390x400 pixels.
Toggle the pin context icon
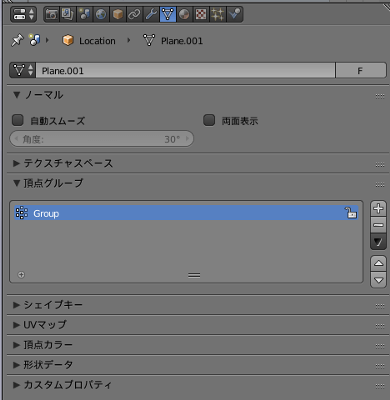tap(17, 41)
